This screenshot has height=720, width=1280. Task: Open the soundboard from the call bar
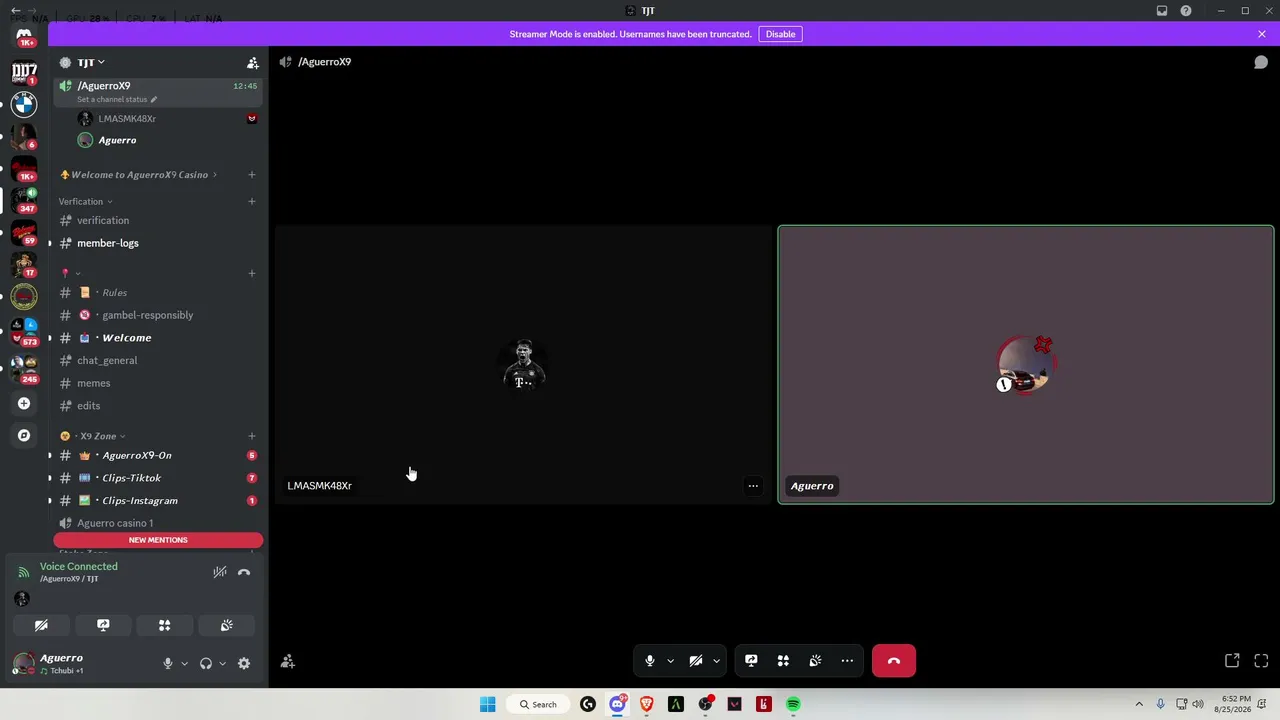point(815,661)
